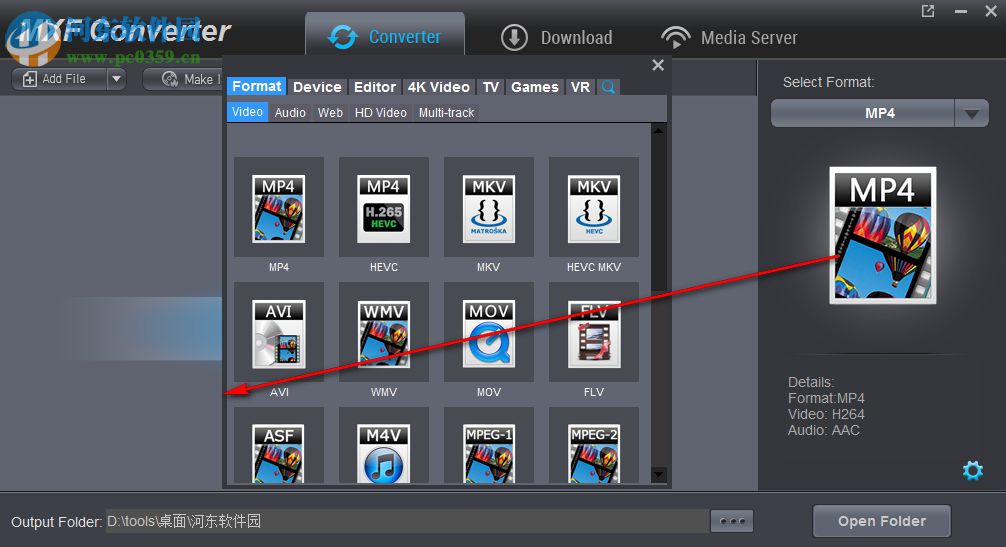Click the large MP4 preview thumbnail

883,235
